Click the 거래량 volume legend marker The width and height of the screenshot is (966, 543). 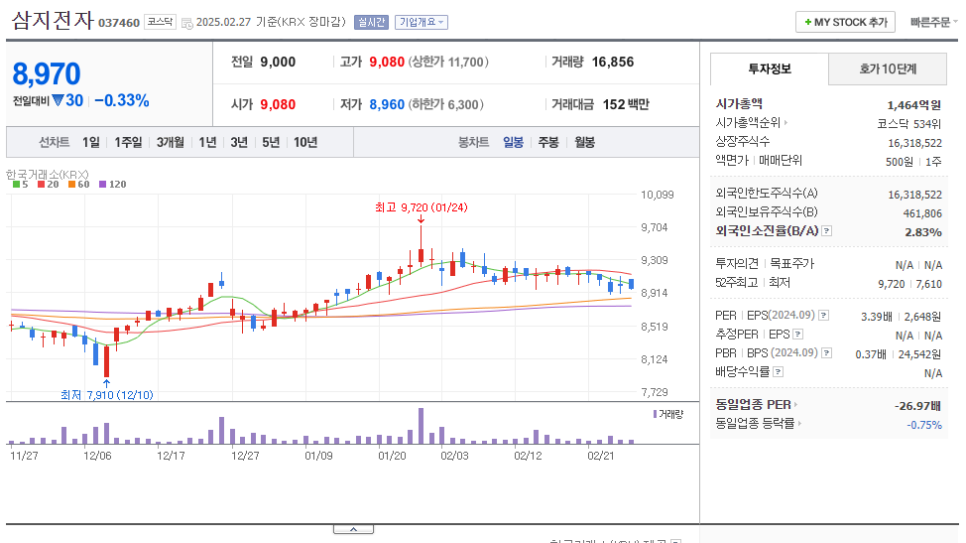click(x=668, y=414)
